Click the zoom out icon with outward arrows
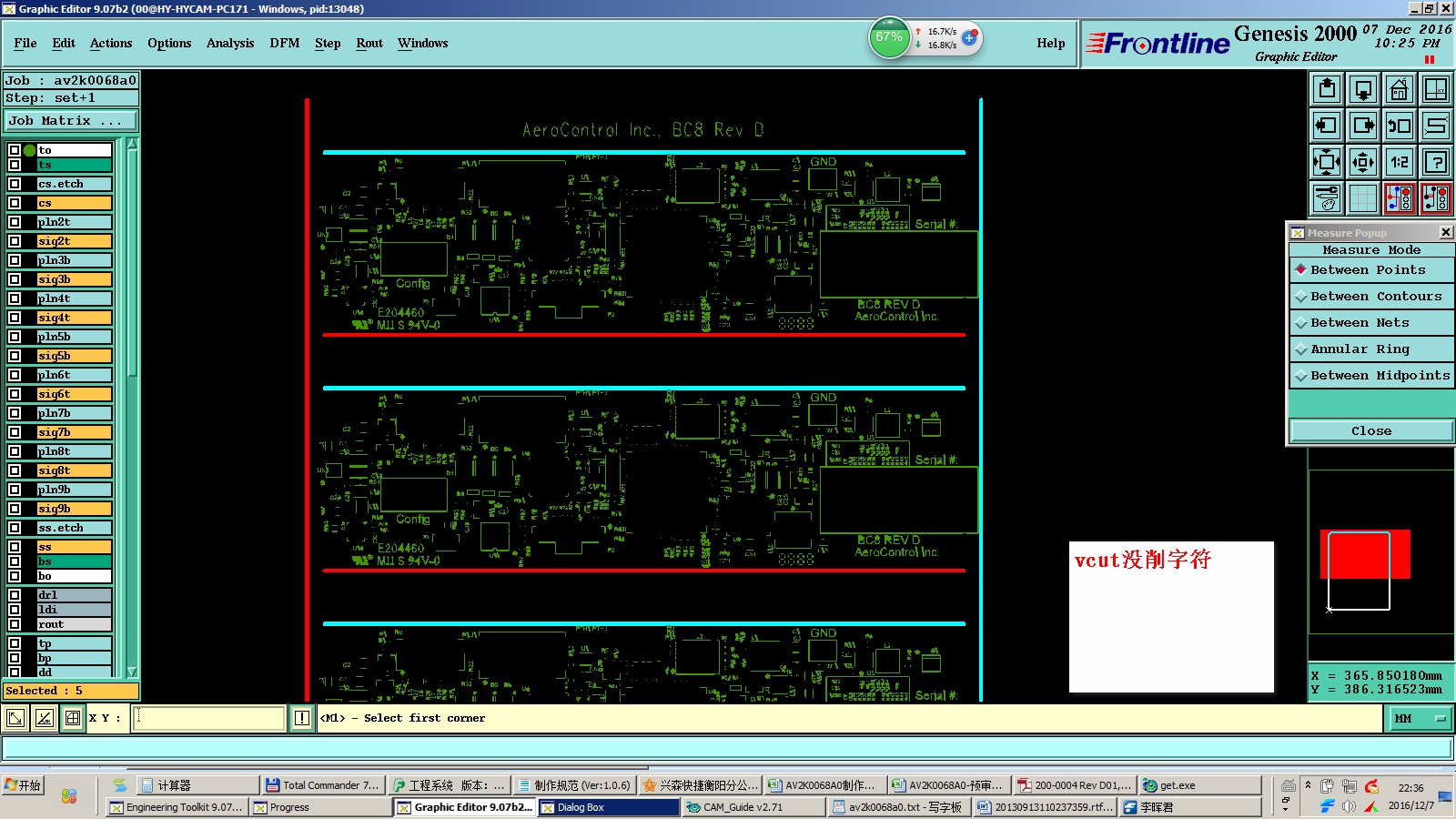The image size is (1456, 819). point(1363,162)
